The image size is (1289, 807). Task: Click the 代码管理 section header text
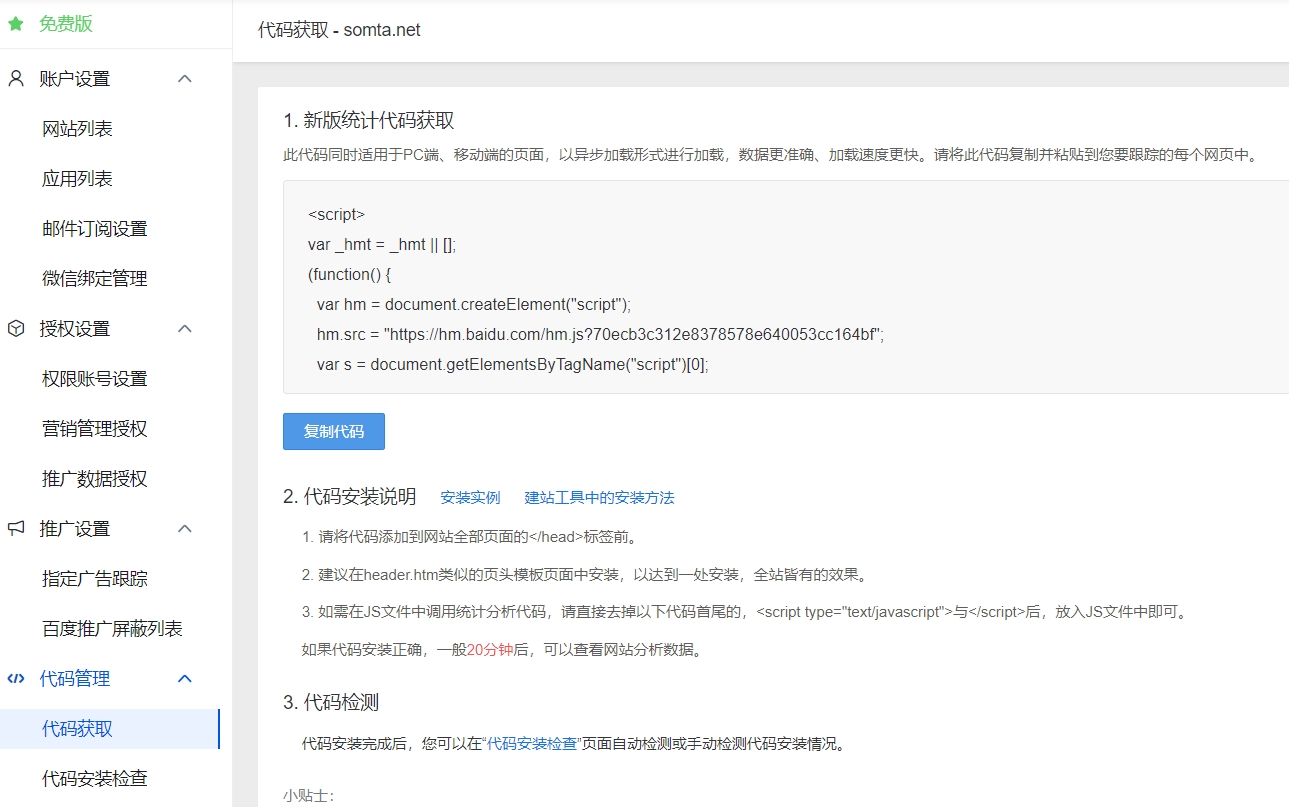75,679
